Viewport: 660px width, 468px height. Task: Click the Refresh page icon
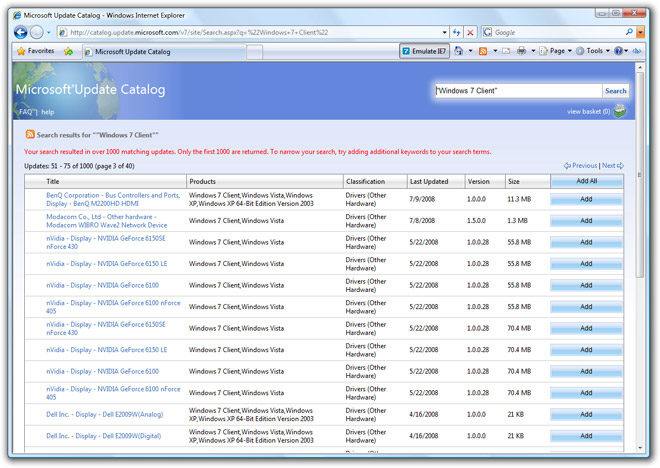click(x=457, y=32)
